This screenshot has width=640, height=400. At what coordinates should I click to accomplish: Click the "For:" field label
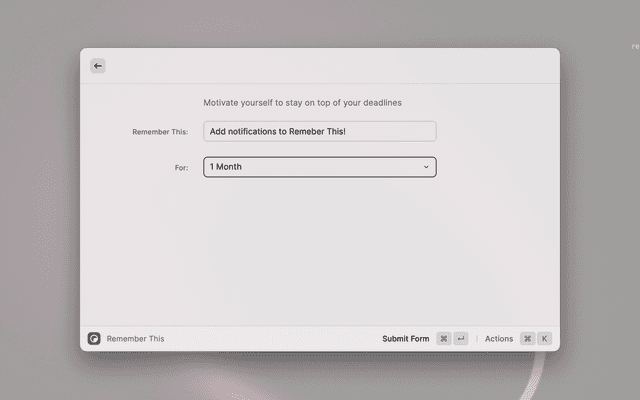point(181,168)
